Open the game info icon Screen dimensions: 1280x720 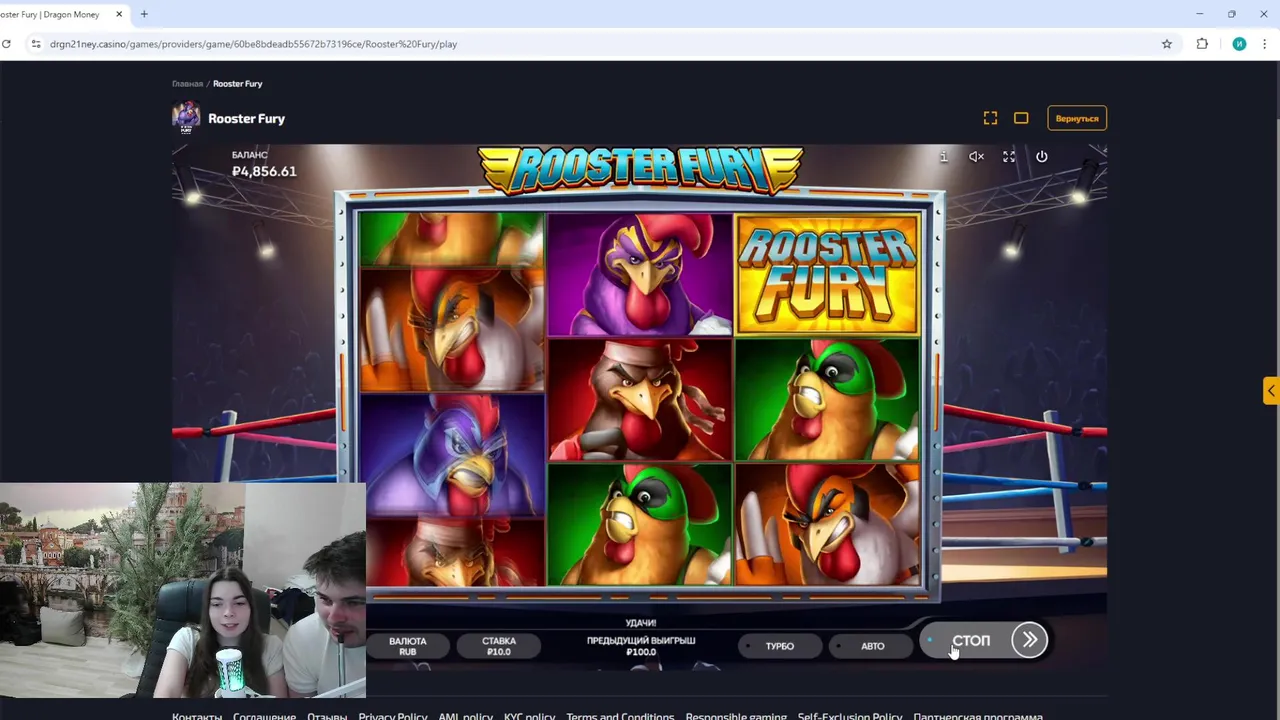coord(943,157)
